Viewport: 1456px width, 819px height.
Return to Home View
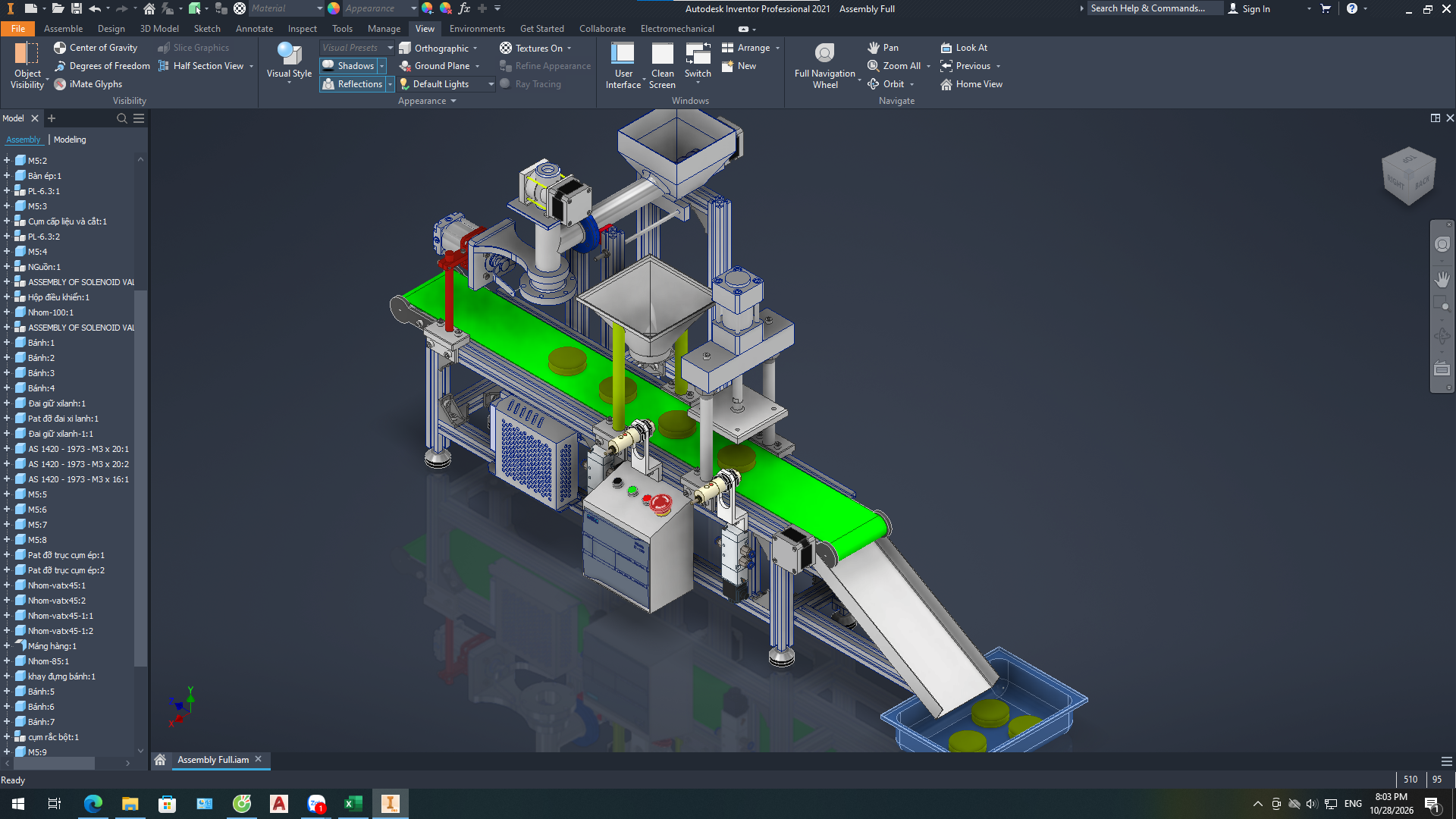[971, 84]
